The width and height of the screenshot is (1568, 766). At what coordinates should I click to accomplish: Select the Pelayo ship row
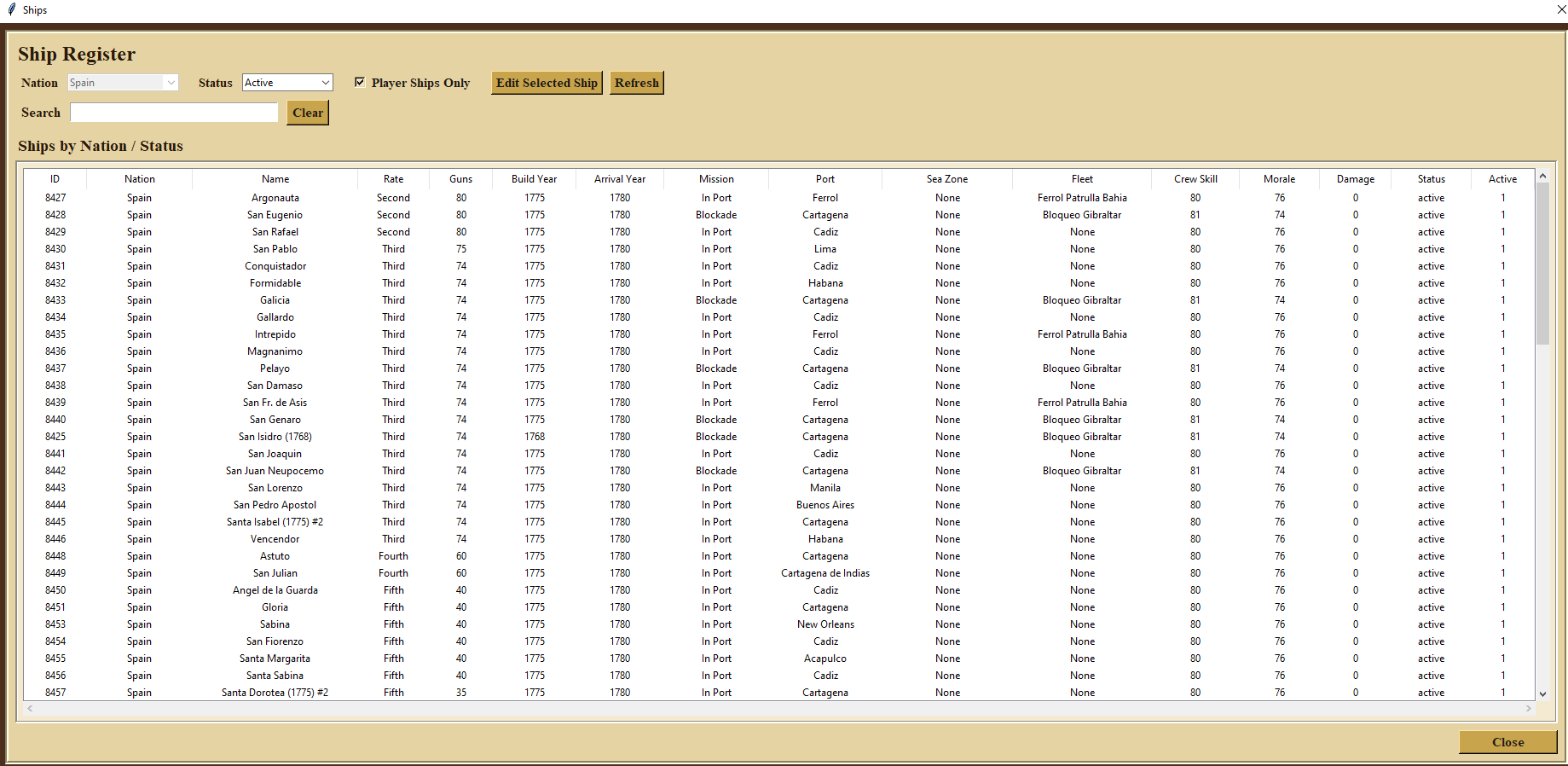[779, 368]
